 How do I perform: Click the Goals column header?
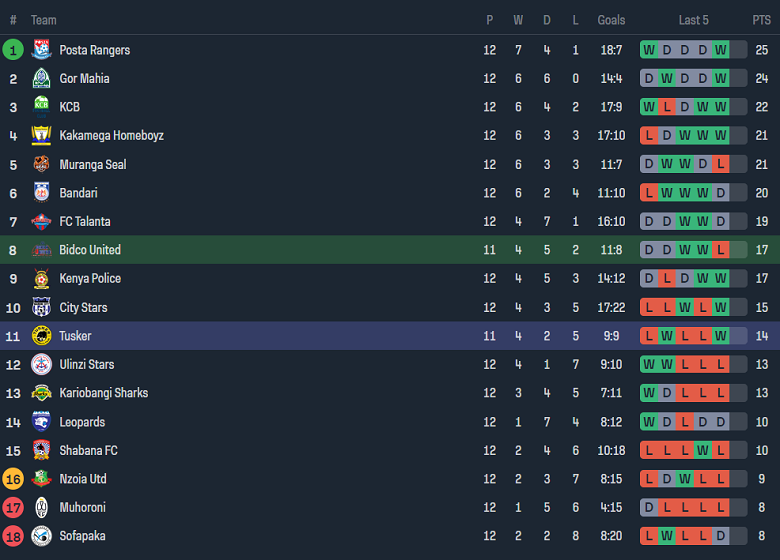[611, 20]
